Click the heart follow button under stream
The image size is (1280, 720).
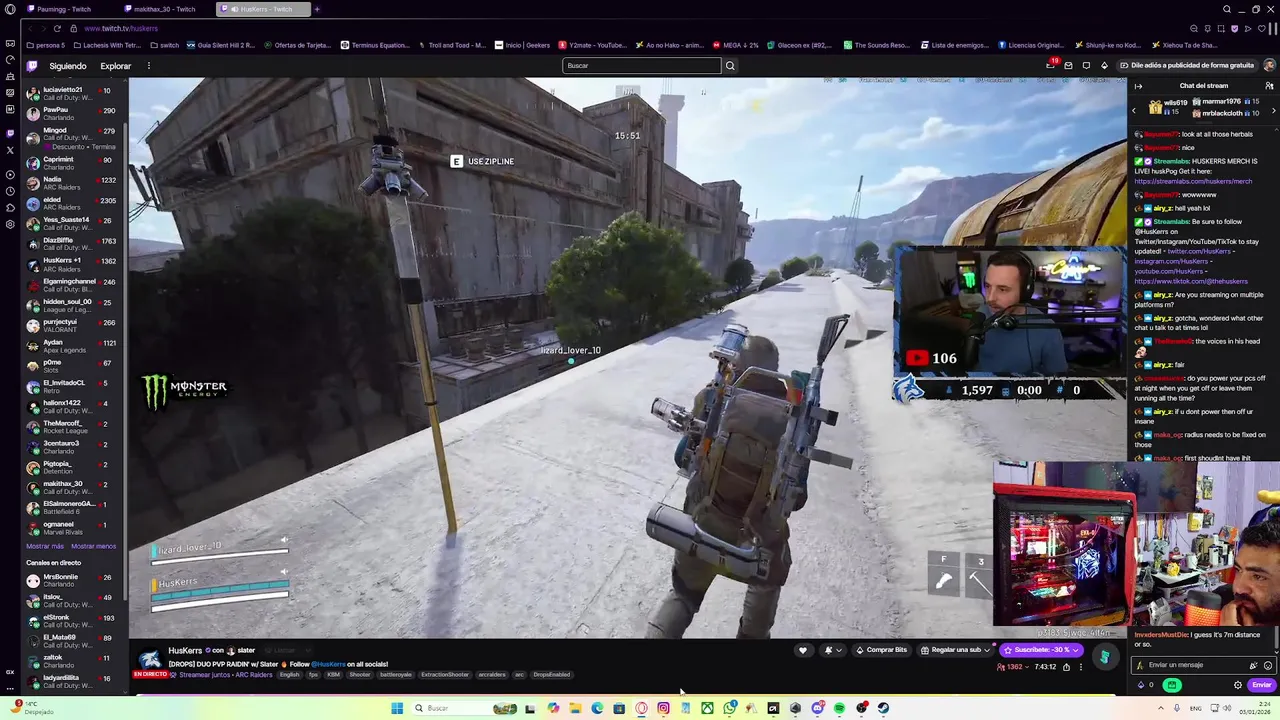(802, 650)
